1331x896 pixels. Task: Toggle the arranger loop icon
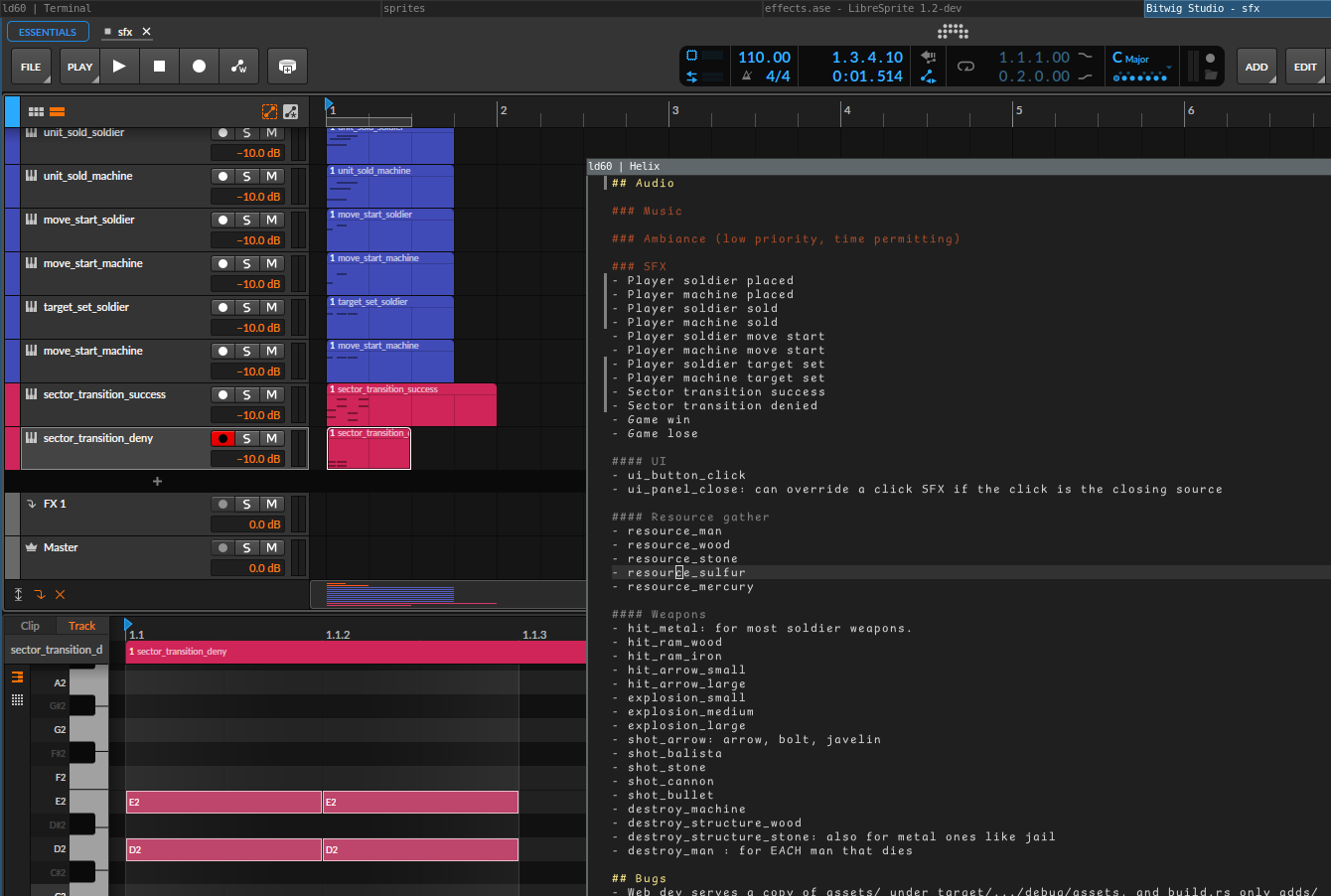click(x=965, y=67)
